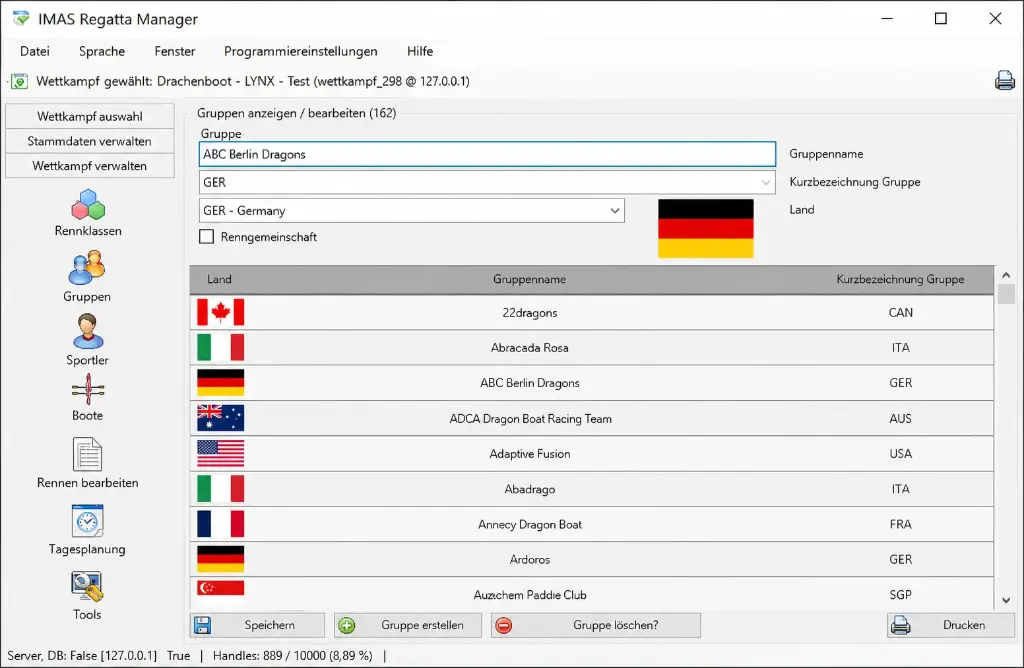Open the Sportler section icon

(x=88, y=331)
